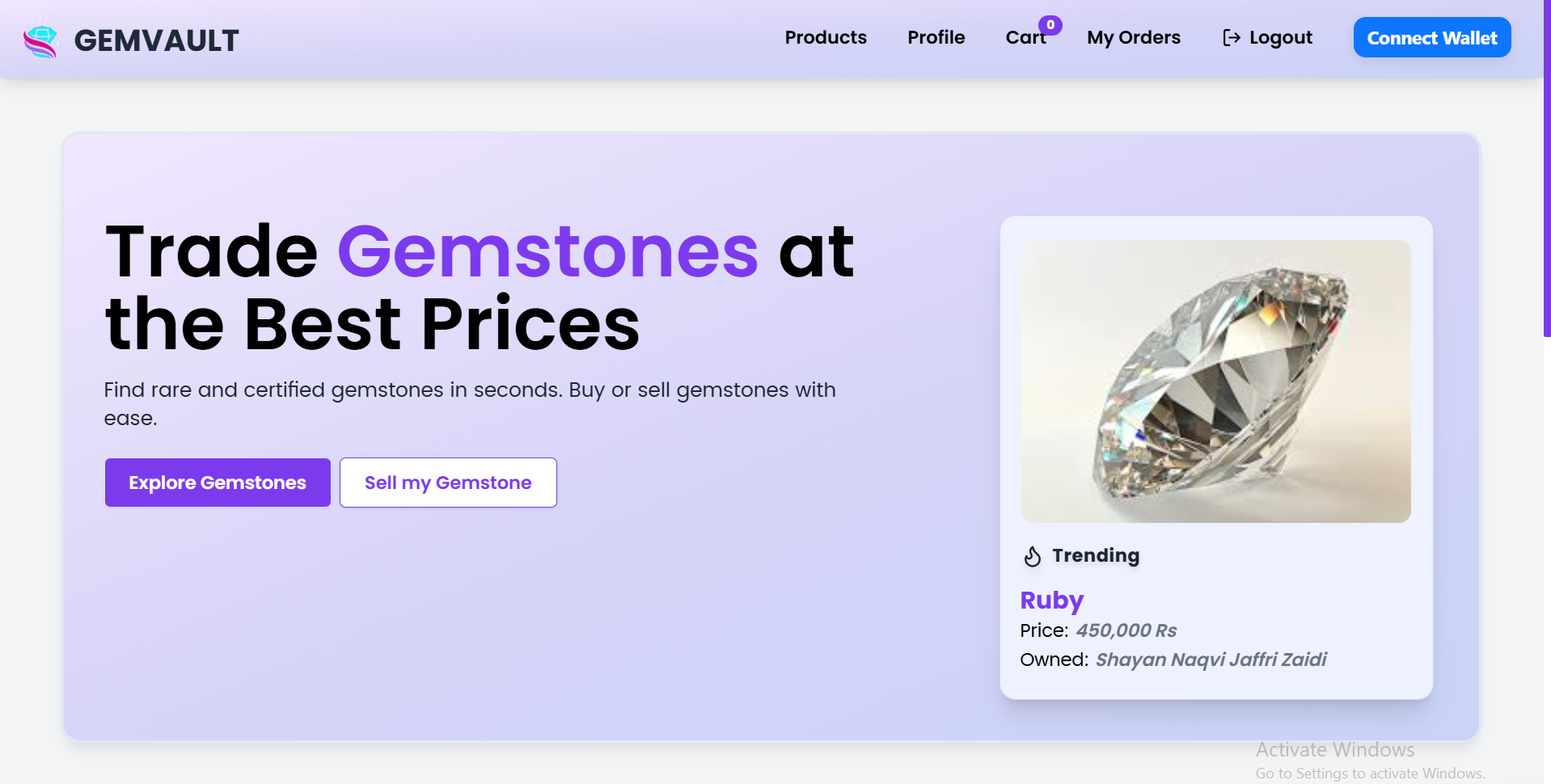Click owner name Shayan Naqvi Jaffri Zaidi

(1211, 660)
